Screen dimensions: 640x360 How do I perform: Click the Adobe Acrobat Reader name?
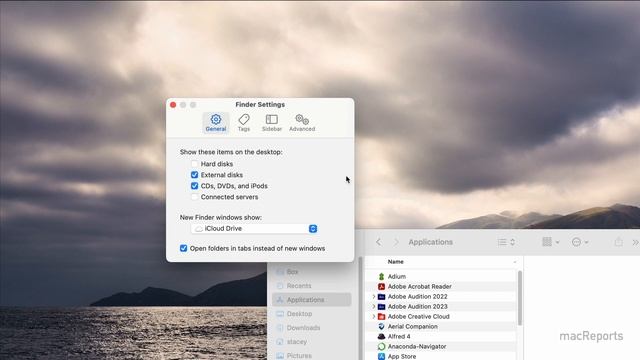click(x=420, y=287)
